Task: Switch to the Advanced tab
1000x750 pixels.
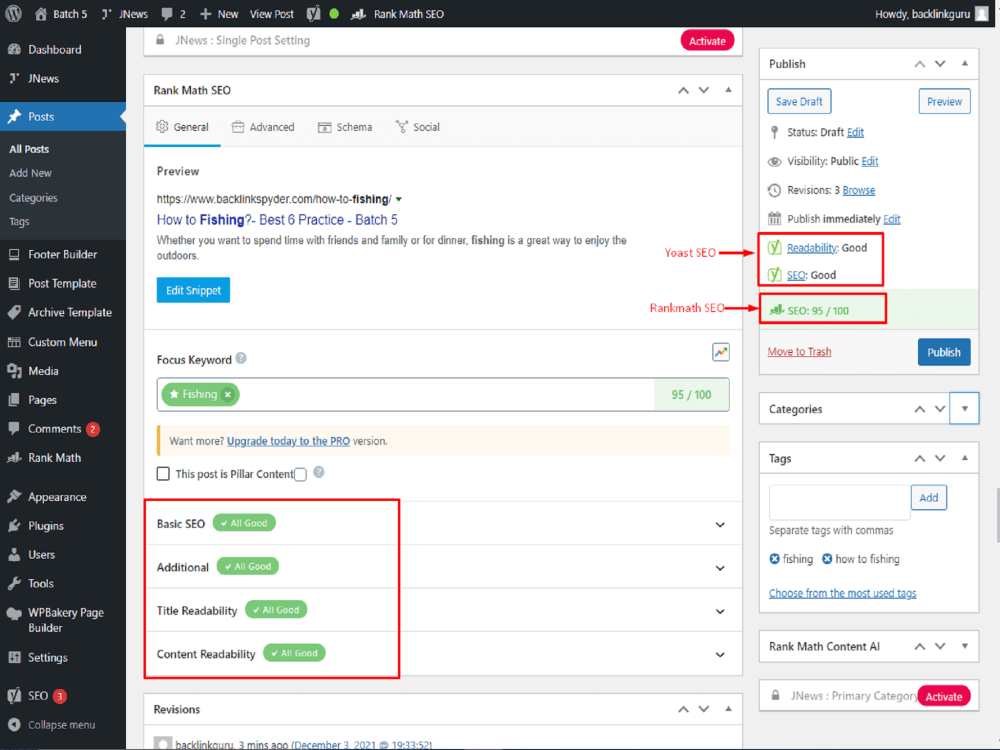Action: click(263, 127)
